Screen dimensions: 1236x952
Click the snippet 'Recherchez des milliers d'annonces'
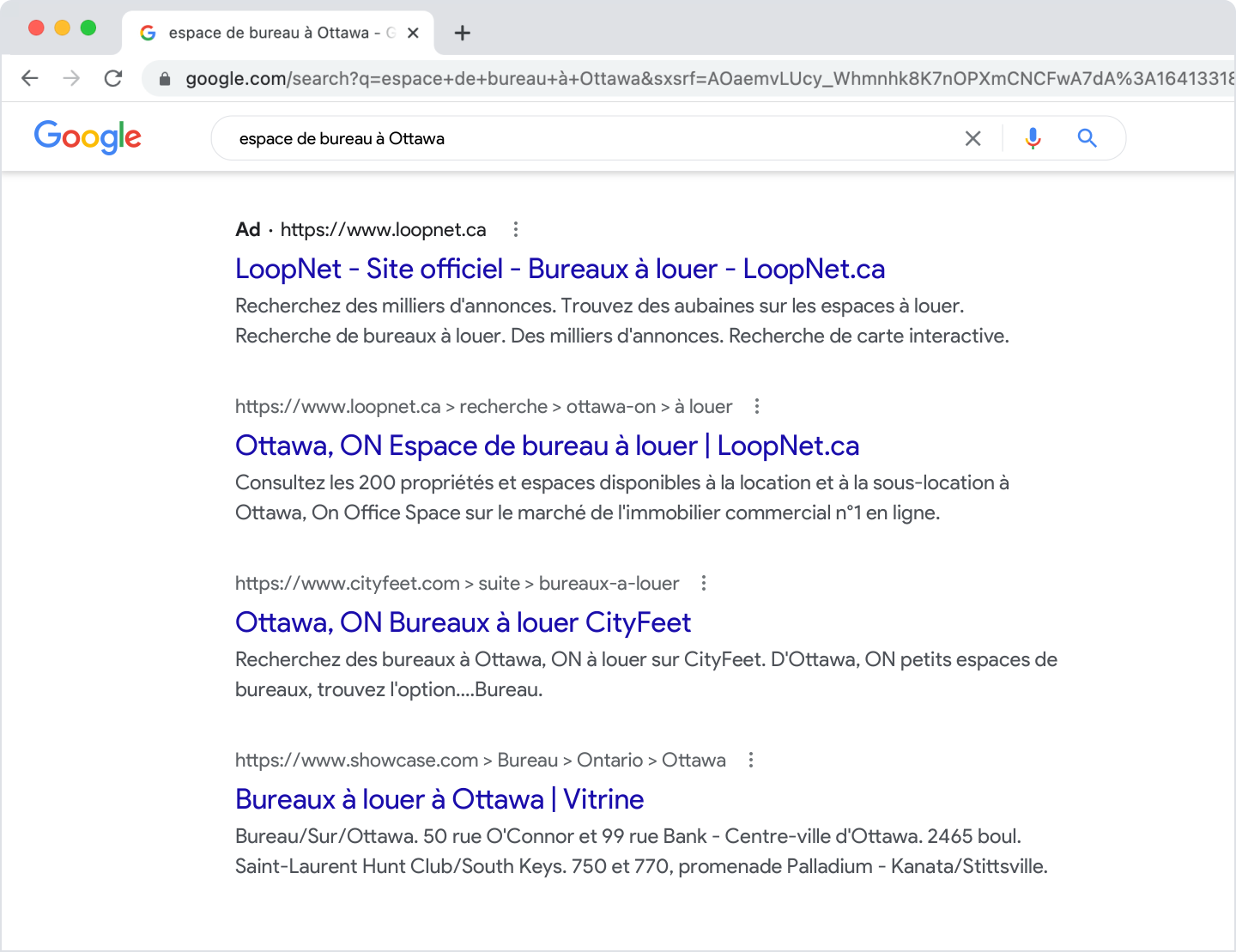point(621,321)
